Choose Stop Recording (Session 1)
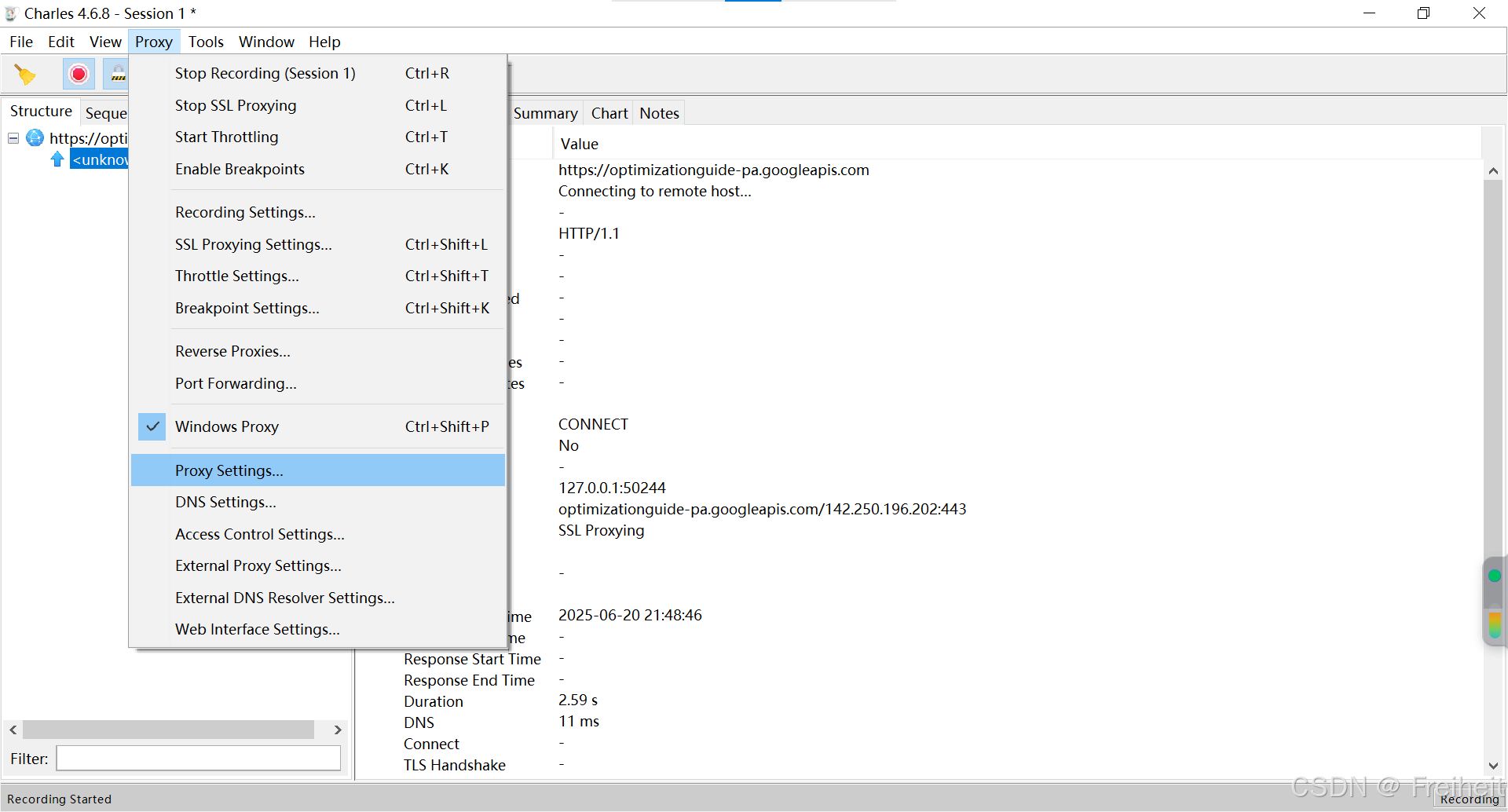The image size is (1508, 812). tap(317, 73)
